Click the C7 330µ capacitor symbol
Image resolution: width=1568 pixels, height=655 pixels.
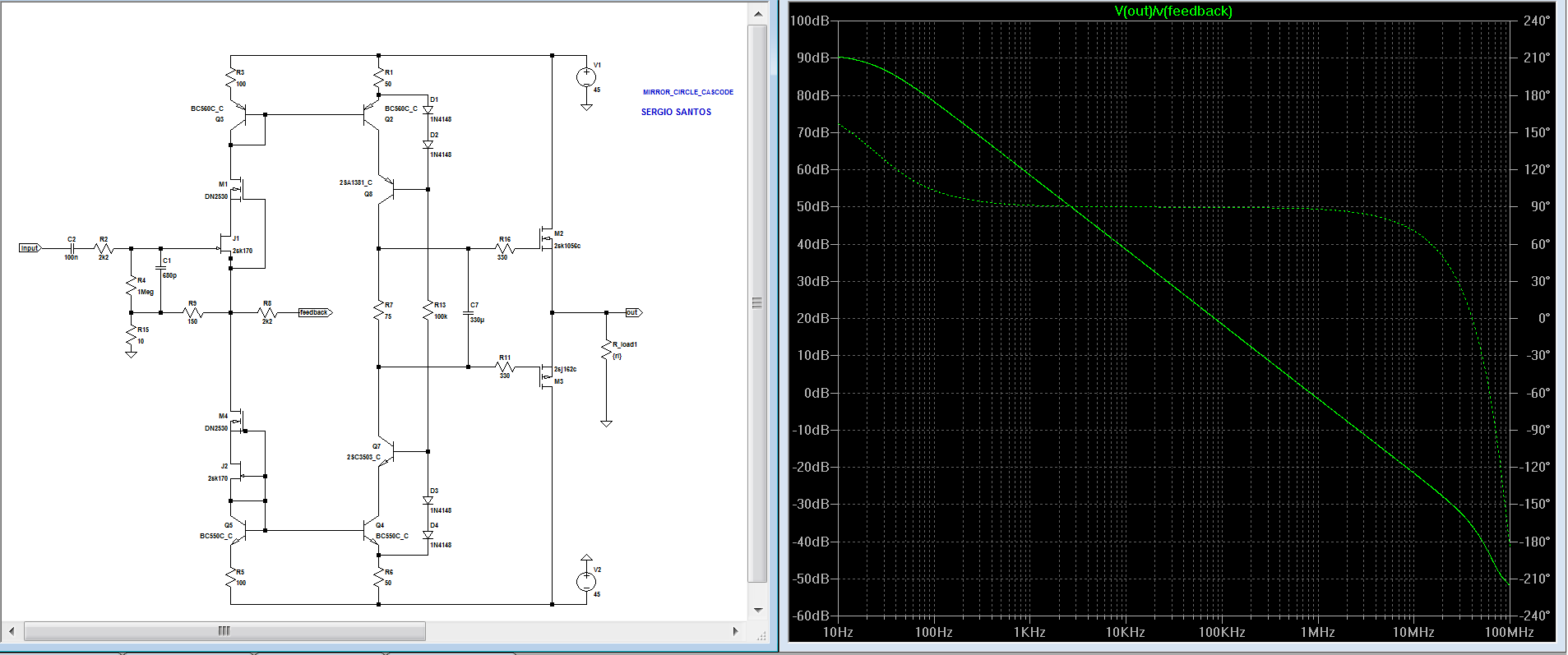[468, 312]
